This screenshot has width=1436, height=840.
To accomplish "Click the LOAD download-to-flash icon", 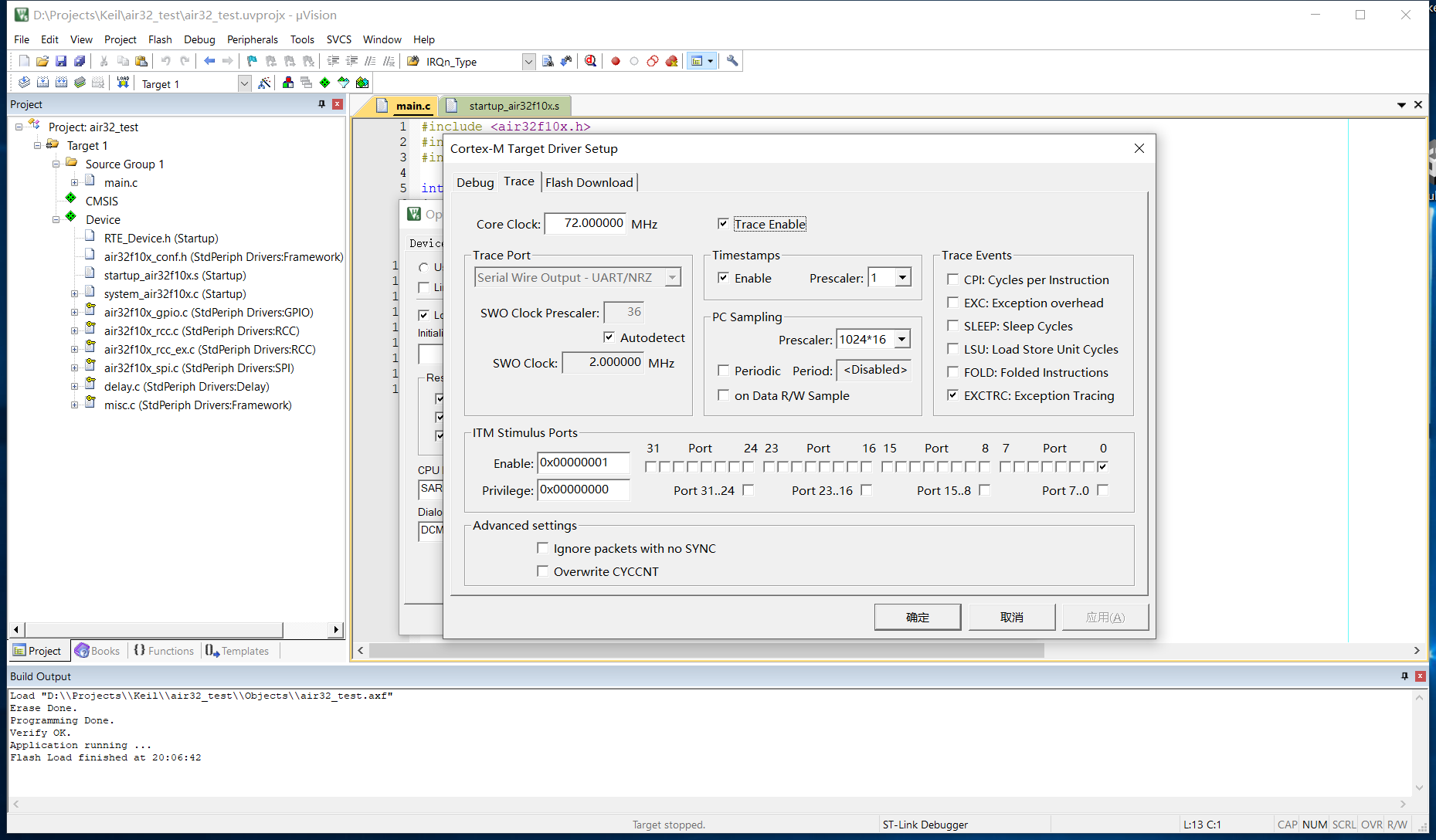I will (x=123, y=83).
